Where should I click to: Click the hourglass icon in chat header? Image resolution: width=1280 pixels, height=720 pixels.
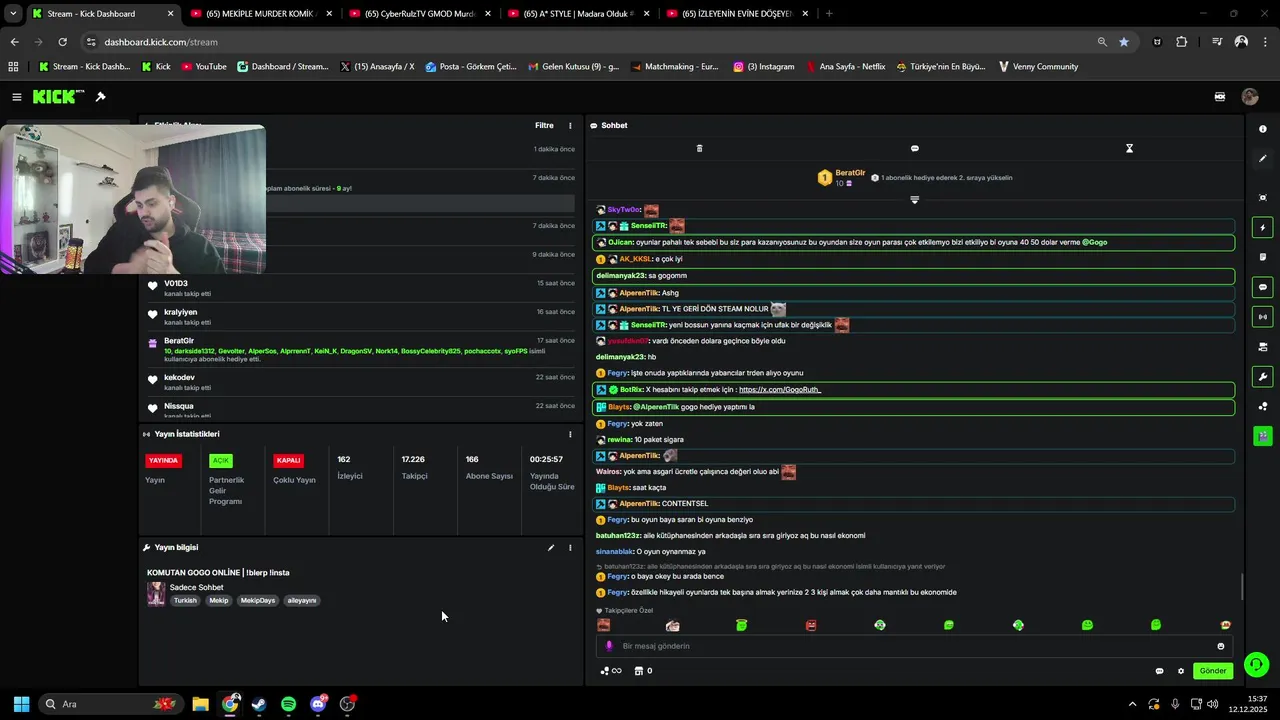point(1129,148)
